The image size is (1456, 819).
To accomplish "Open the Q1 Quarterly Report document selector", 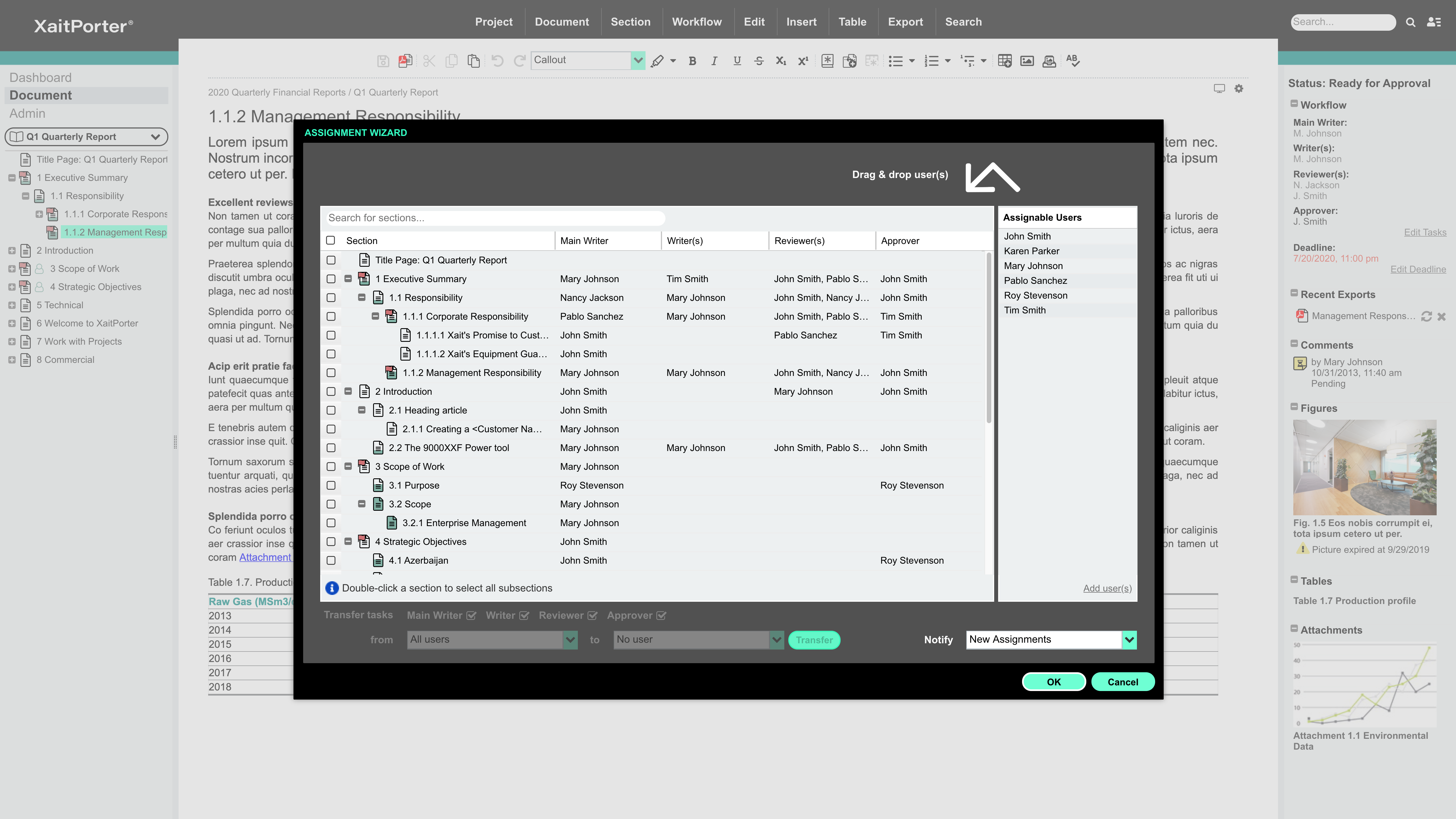I will pyautogui.click(x=86, y=136).
